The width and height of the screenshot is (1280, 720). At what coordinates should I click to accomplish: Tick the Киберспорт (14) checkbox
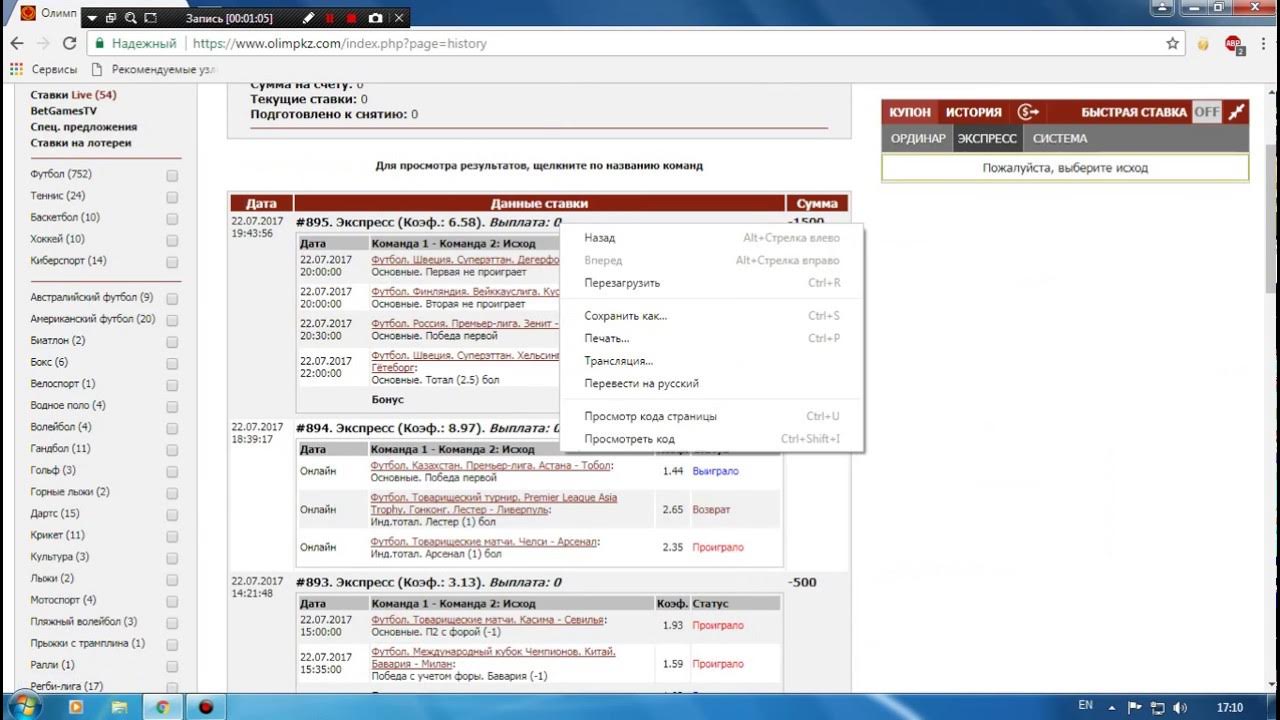click(172, 262)
